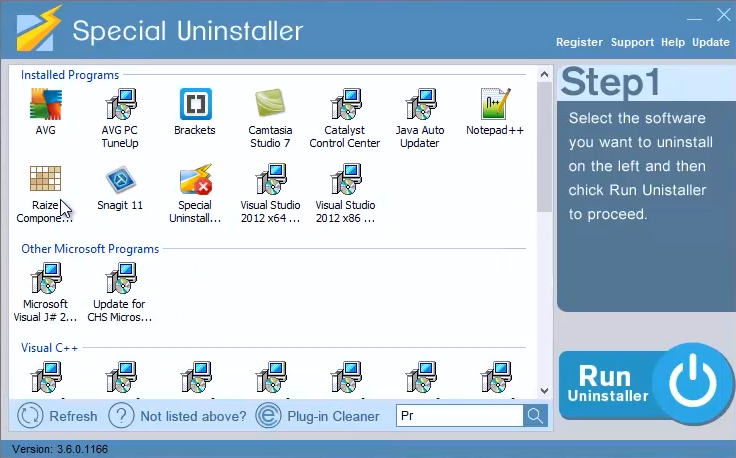
Task: Open Plug-in Cleaner label
Action: click(x=333, y=416)
